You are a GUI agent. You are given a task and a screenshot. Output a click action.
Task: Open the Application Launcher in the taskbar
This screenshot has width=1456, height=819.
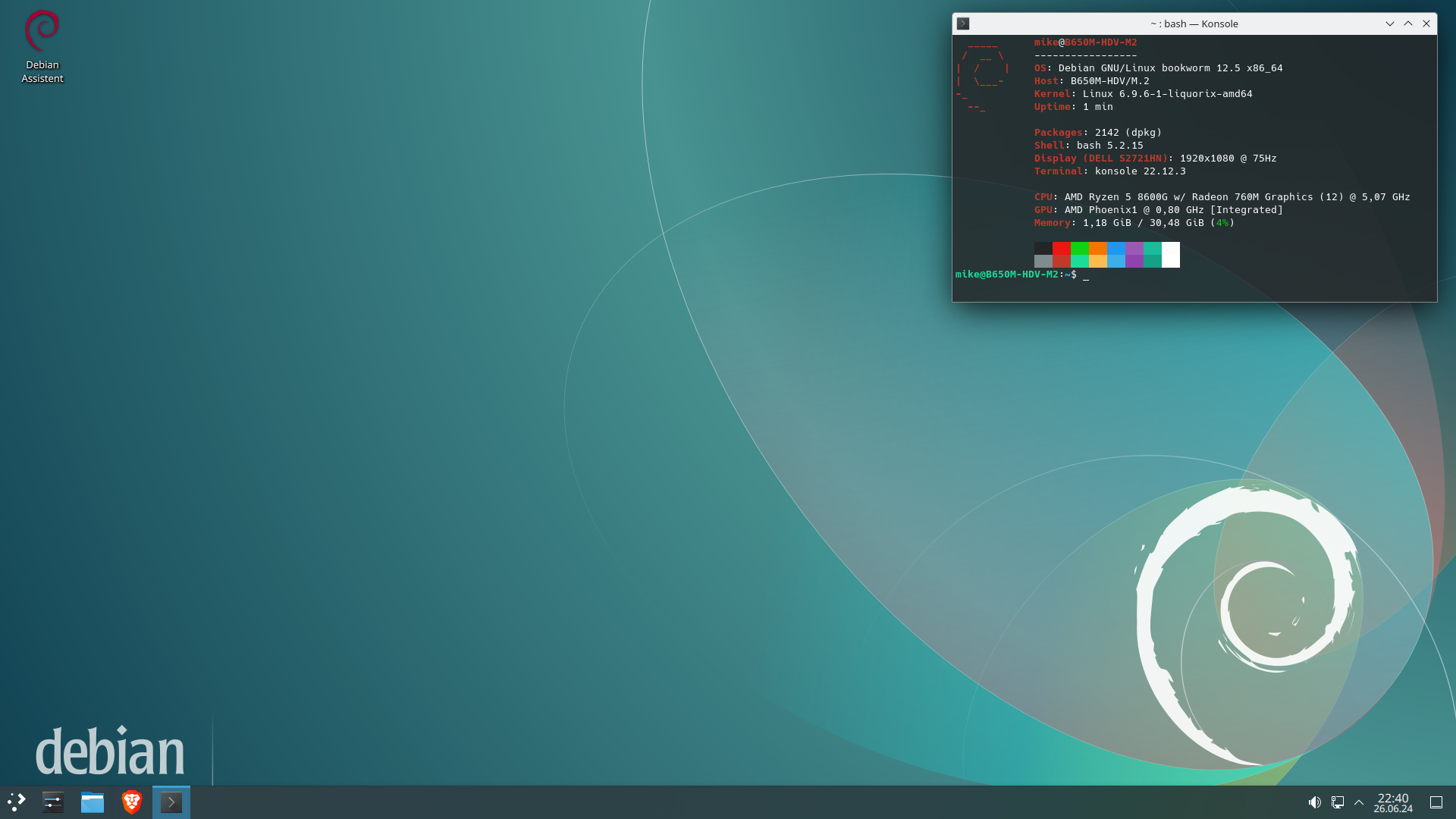click(x=15, y=802)
